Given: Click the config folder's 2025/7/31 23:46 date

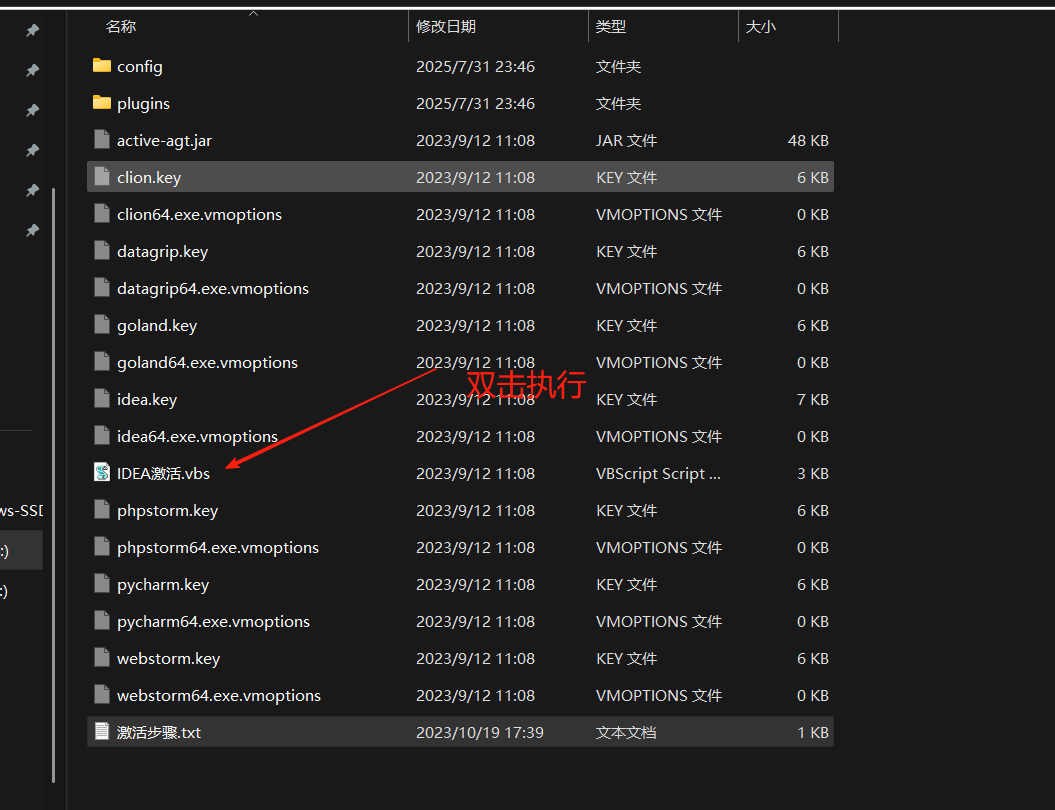Looking at the screenshot, I should click(475, 67).
